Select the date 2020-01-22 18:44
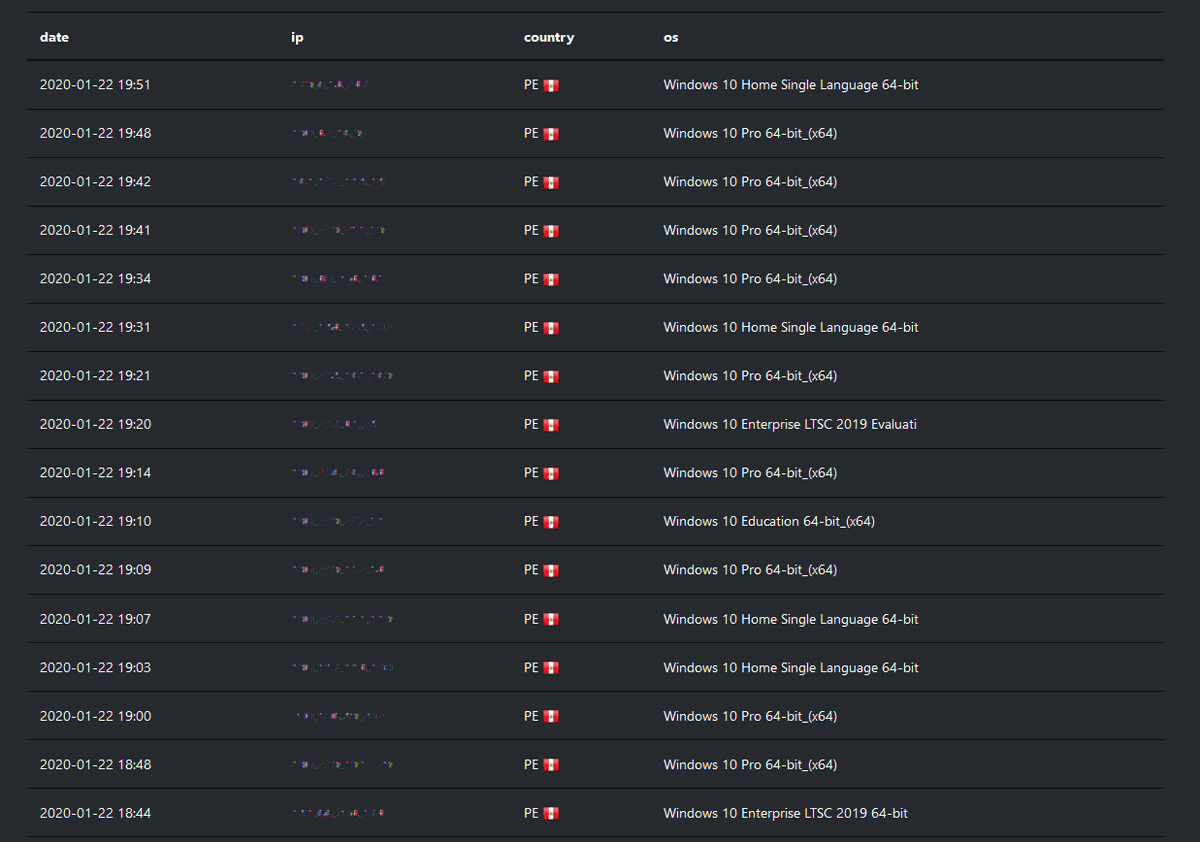Image resolution: width=1200 pixels, height=842 pixels. pos(95,813)
